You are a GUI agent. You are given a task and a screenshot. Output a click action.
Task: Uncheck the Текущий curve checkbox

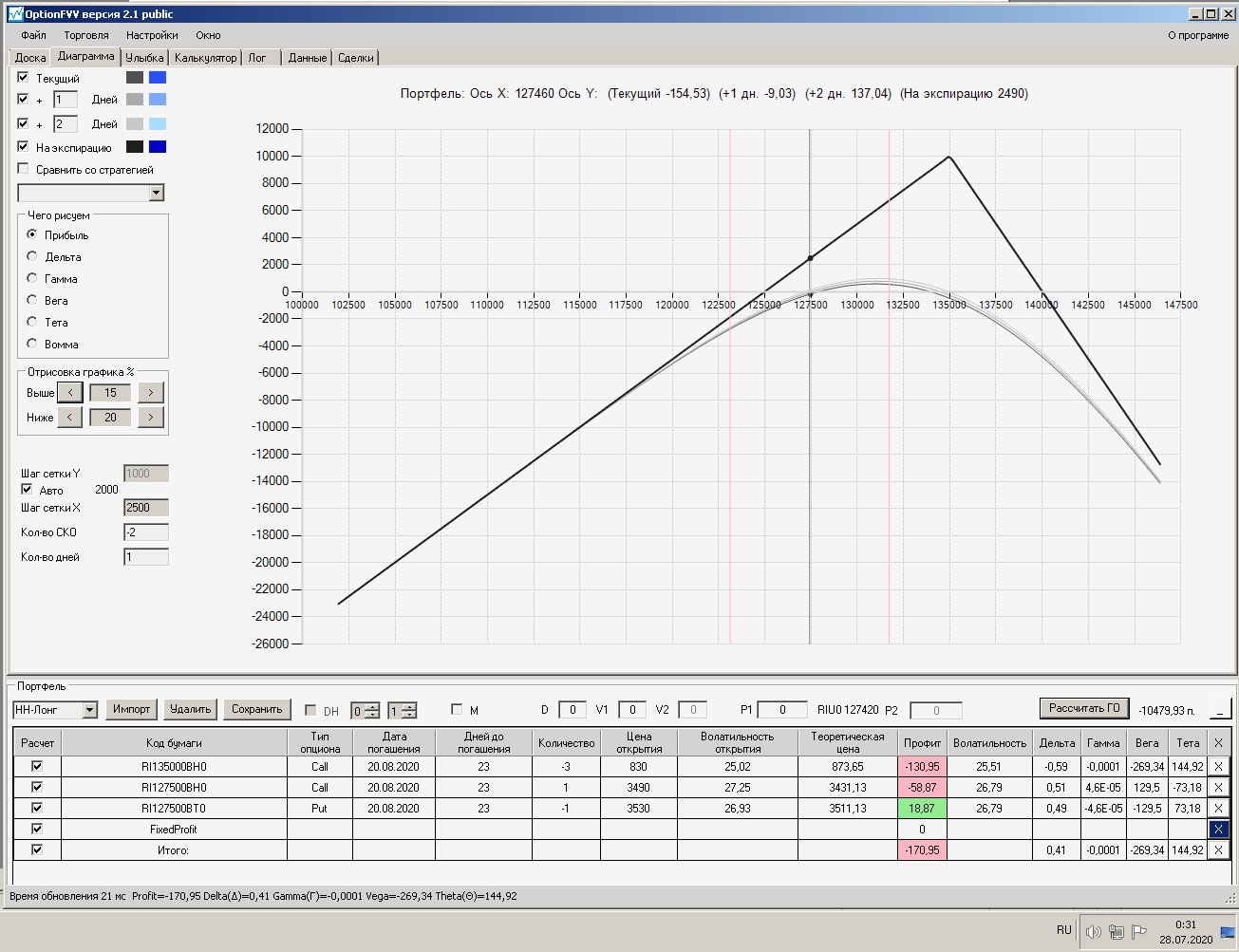pos(24,78)
